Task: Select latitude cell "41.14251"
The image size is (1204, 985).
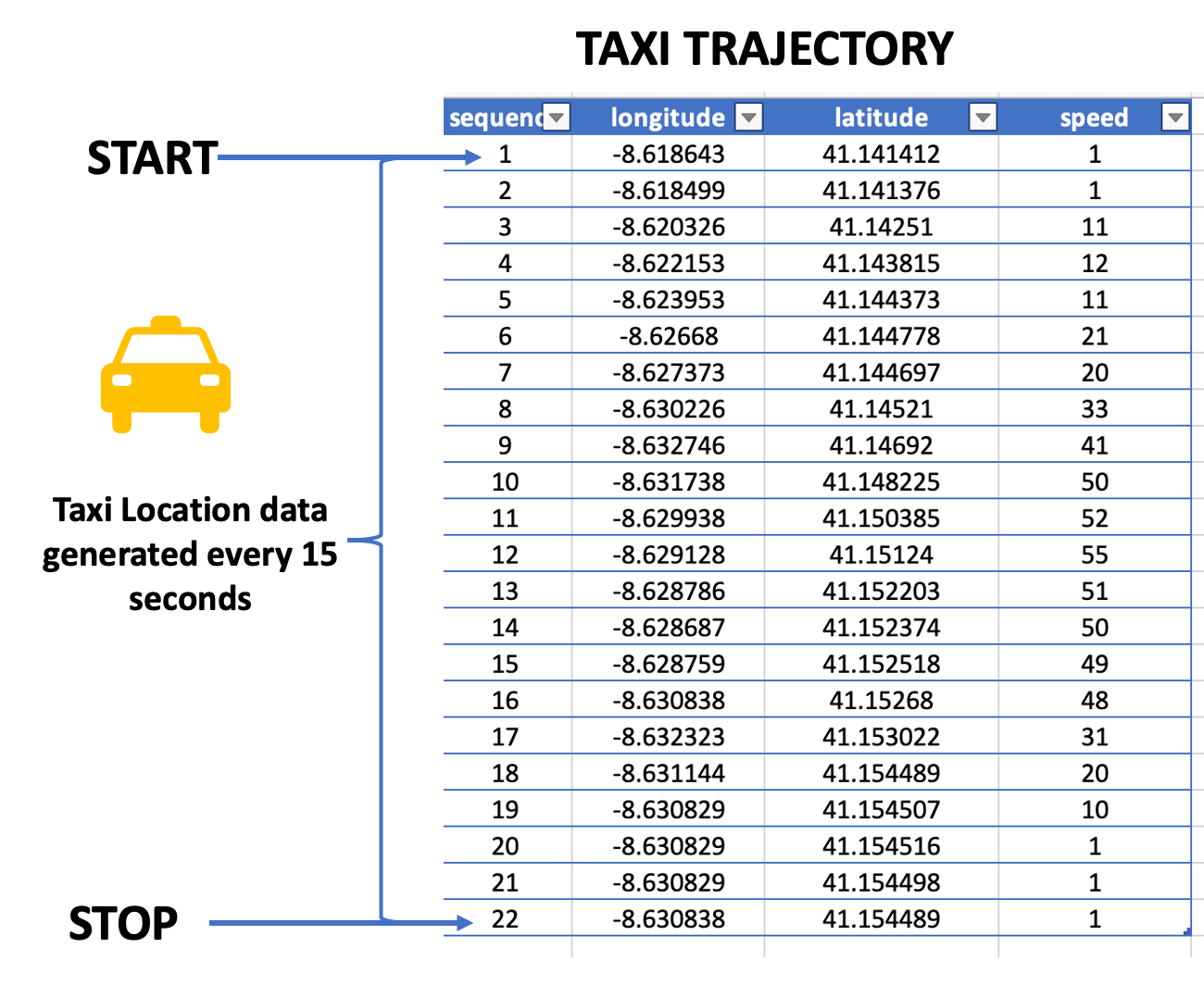Action: (881, 227)
